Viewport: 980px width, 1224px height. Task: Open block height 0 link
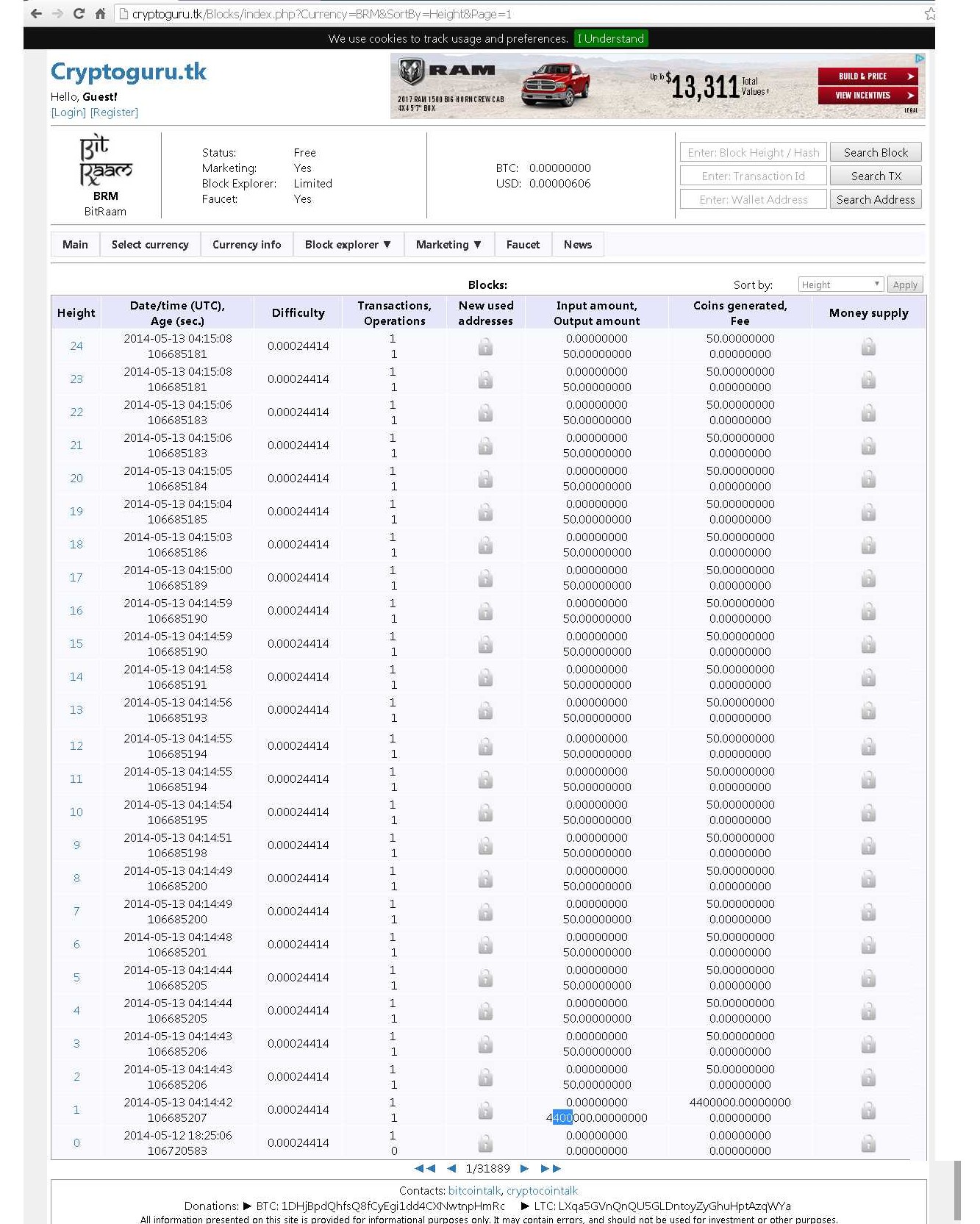[x=76, y=1142]
